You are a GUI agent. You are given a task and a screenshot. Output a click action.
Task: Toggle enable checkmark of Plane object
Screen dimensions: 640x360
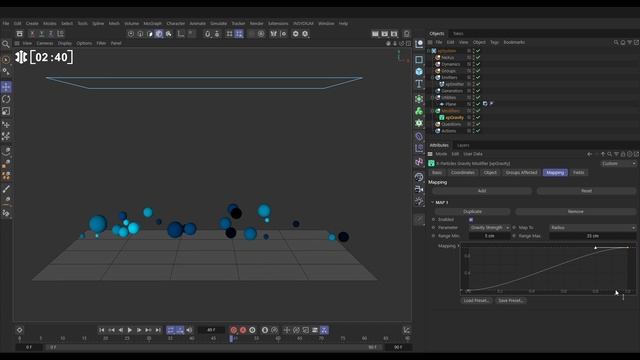478,104
